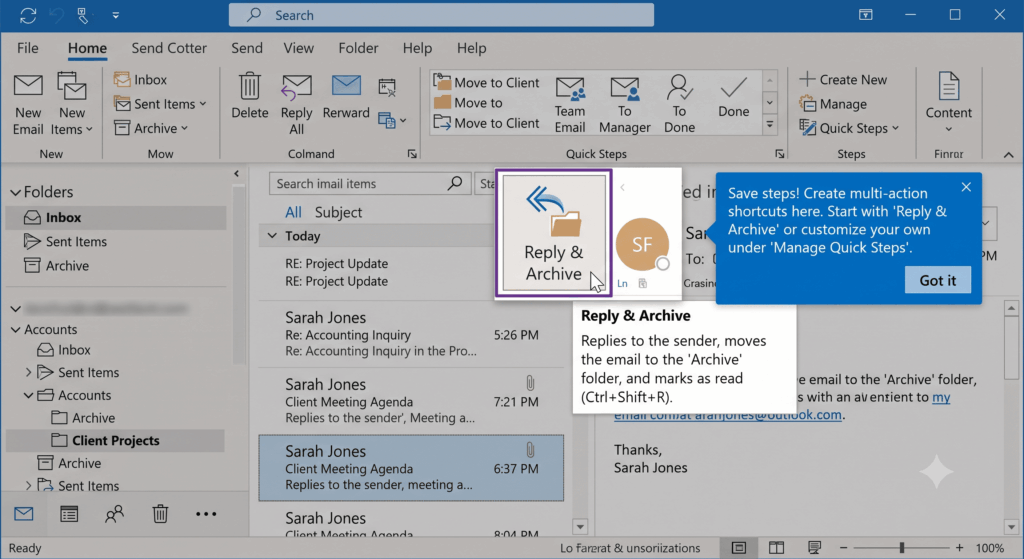Switch to the Home tab

pyautogui.click(x=87, y=48)
